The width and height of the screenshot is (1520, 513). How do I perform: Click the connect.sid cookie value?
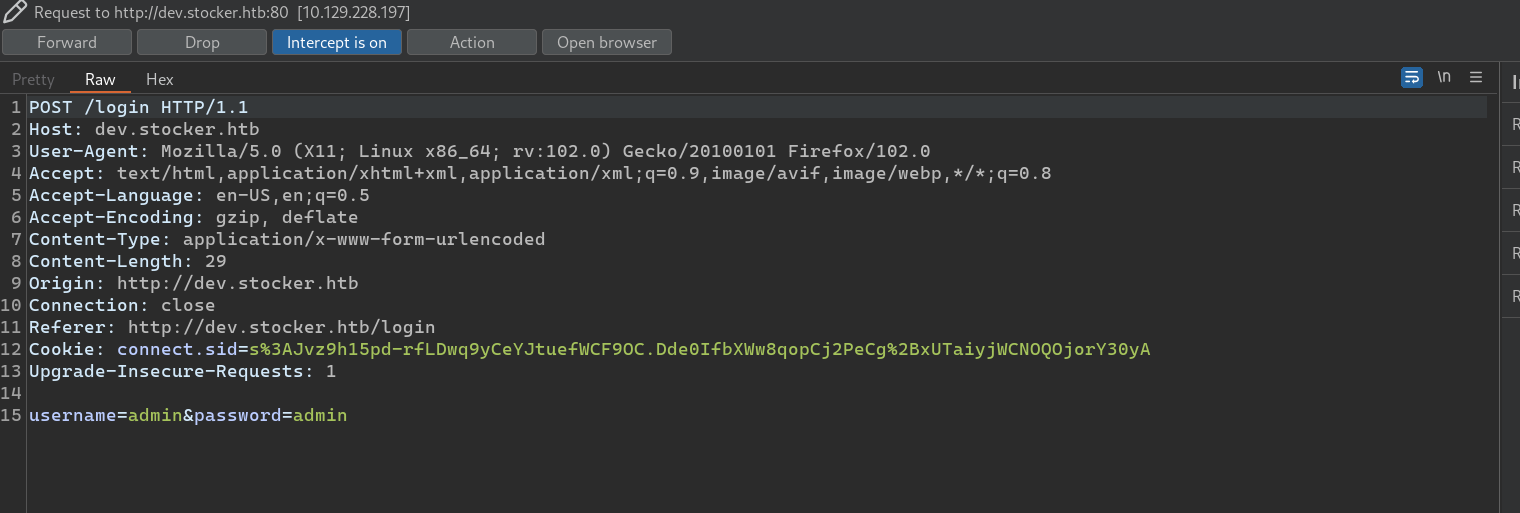pos(699,349)
